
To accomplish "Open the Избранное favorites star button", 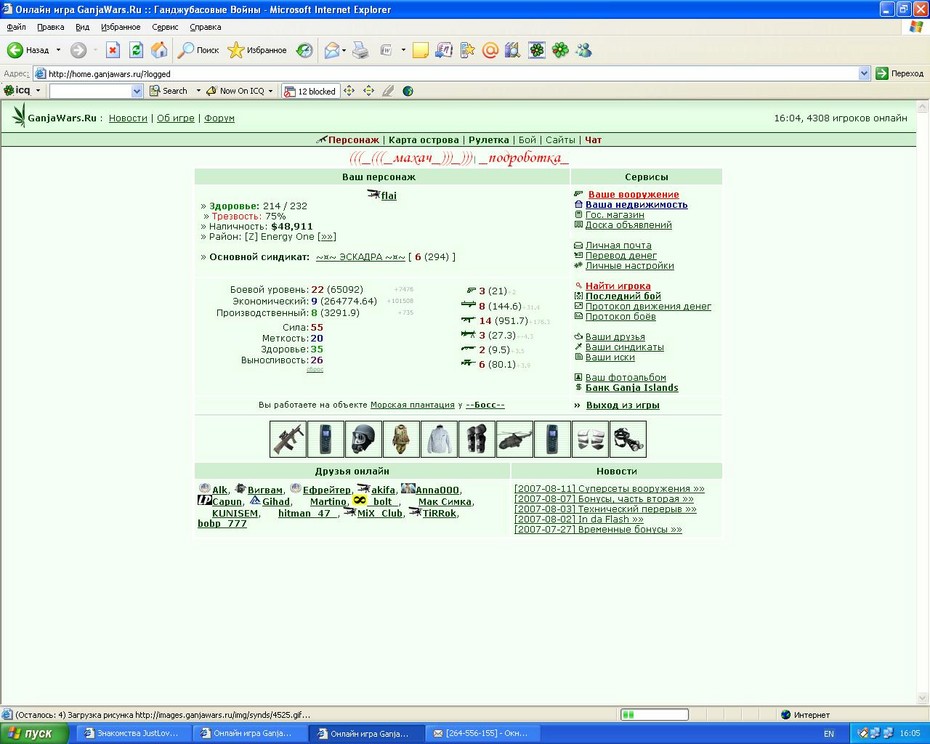I will coord(257,50).
